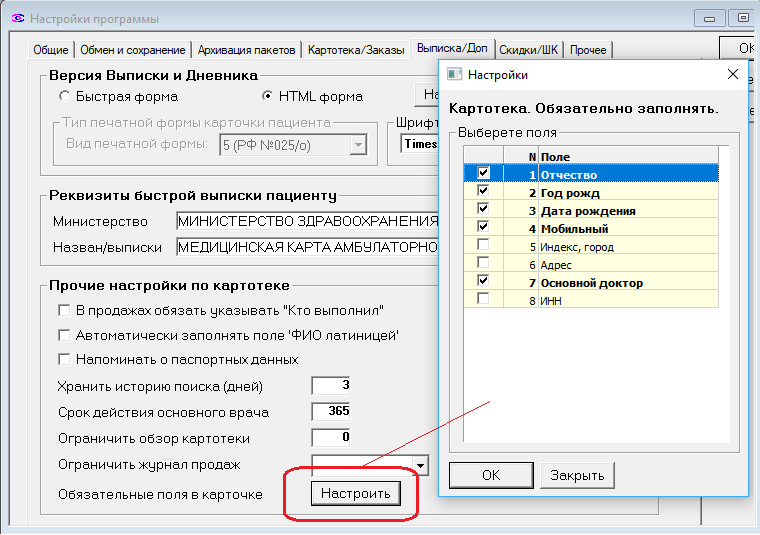Viewport: 760px width, 535px height.
Task: Check the Адрес checkbox
Action: 483,262
